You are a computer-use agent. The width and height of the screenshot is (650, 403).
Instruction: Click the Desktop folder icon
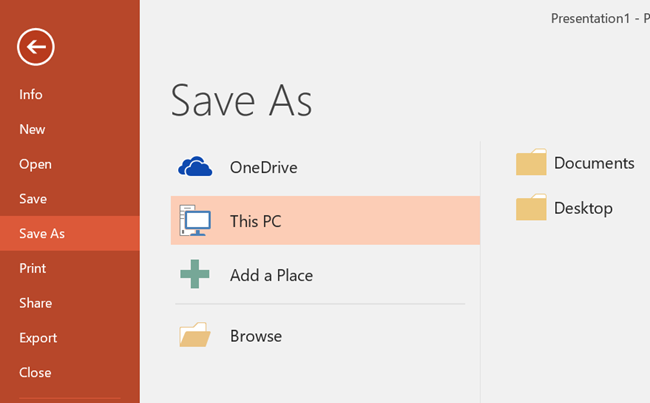(x=531, y=208)
